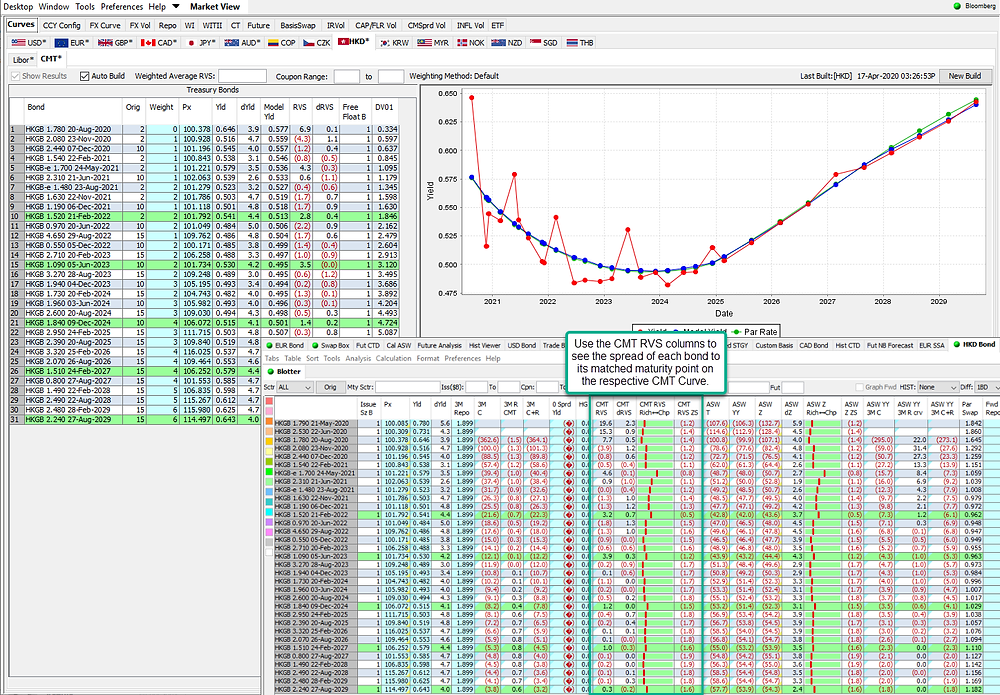Open the top Tools menu

(x=85, y=6)
